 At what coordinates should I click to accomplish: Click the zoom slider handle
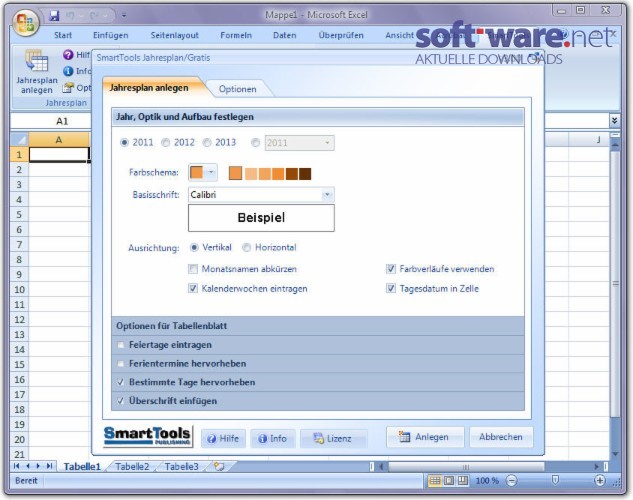[x=555, y=480]
